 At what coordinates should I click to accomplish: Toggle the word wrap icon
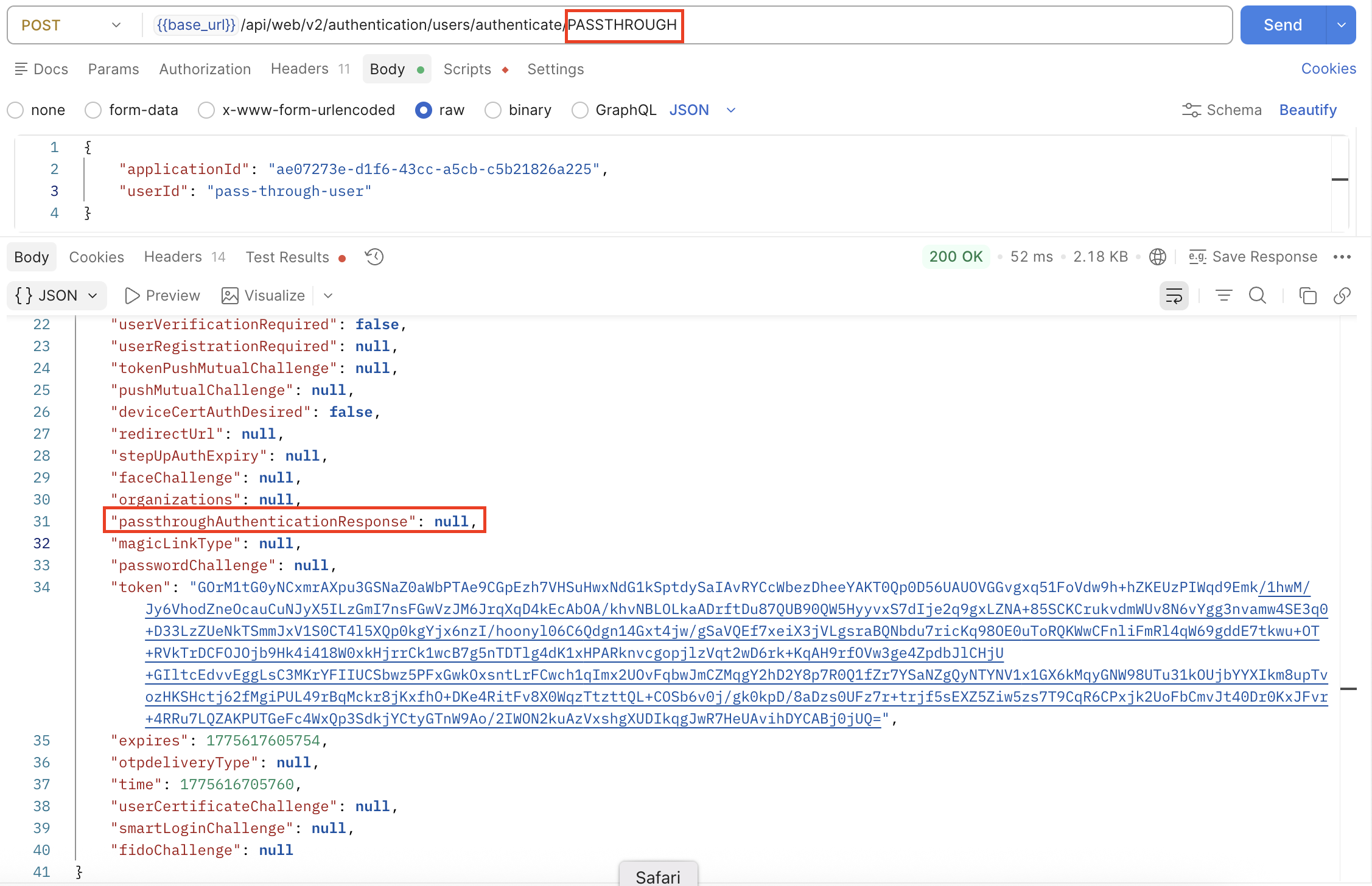1174,296
